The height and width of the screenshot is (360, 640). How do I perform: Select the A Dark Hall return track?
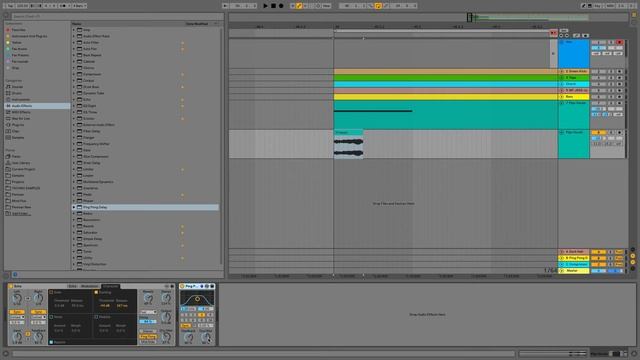click(x=574, y=252)
